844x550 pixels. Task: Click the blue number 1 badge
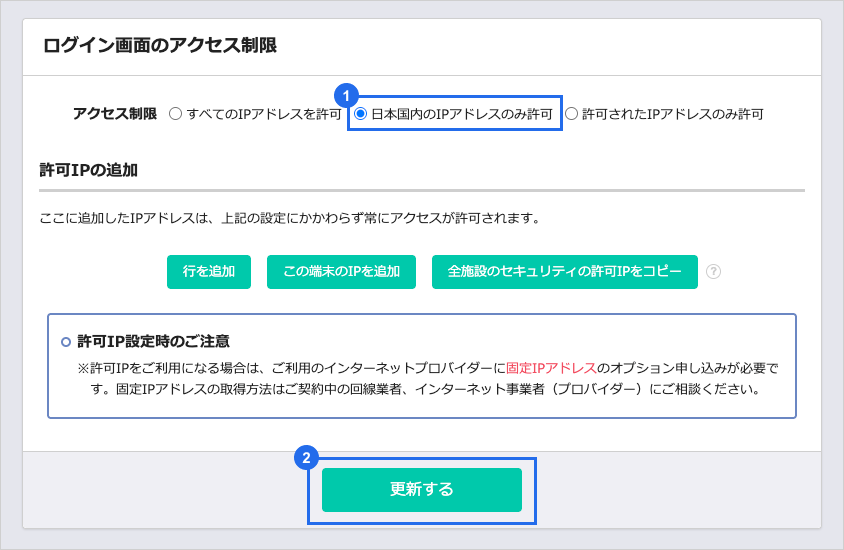(x=346, y=96)
